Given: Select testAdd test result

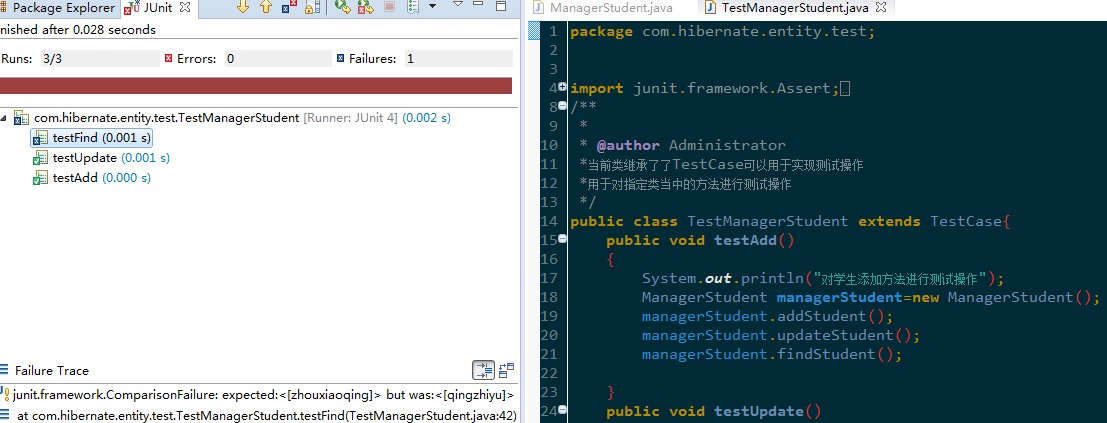Looking at the screenshot, I should point(102,178).
